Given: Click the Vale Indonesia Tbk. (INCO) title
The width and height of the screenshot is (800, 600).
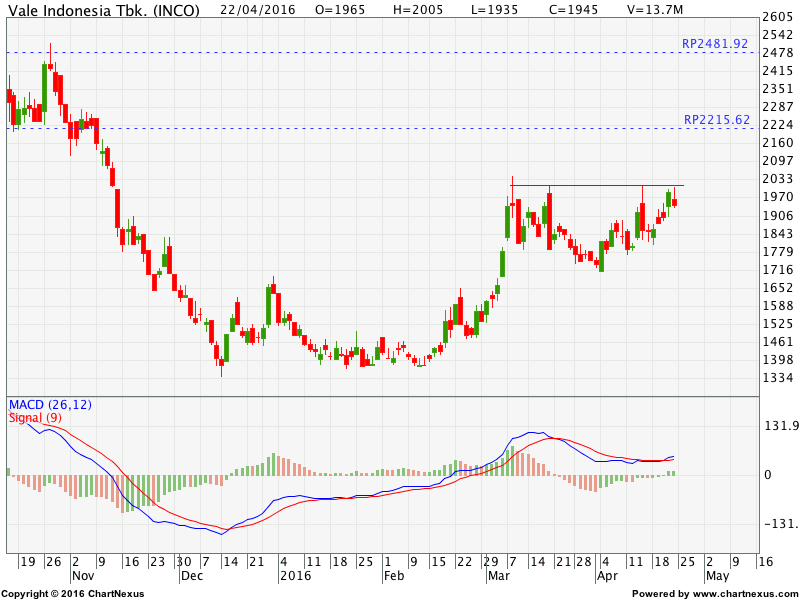Looking at the screenshot, I should click(x=104, y=10).
